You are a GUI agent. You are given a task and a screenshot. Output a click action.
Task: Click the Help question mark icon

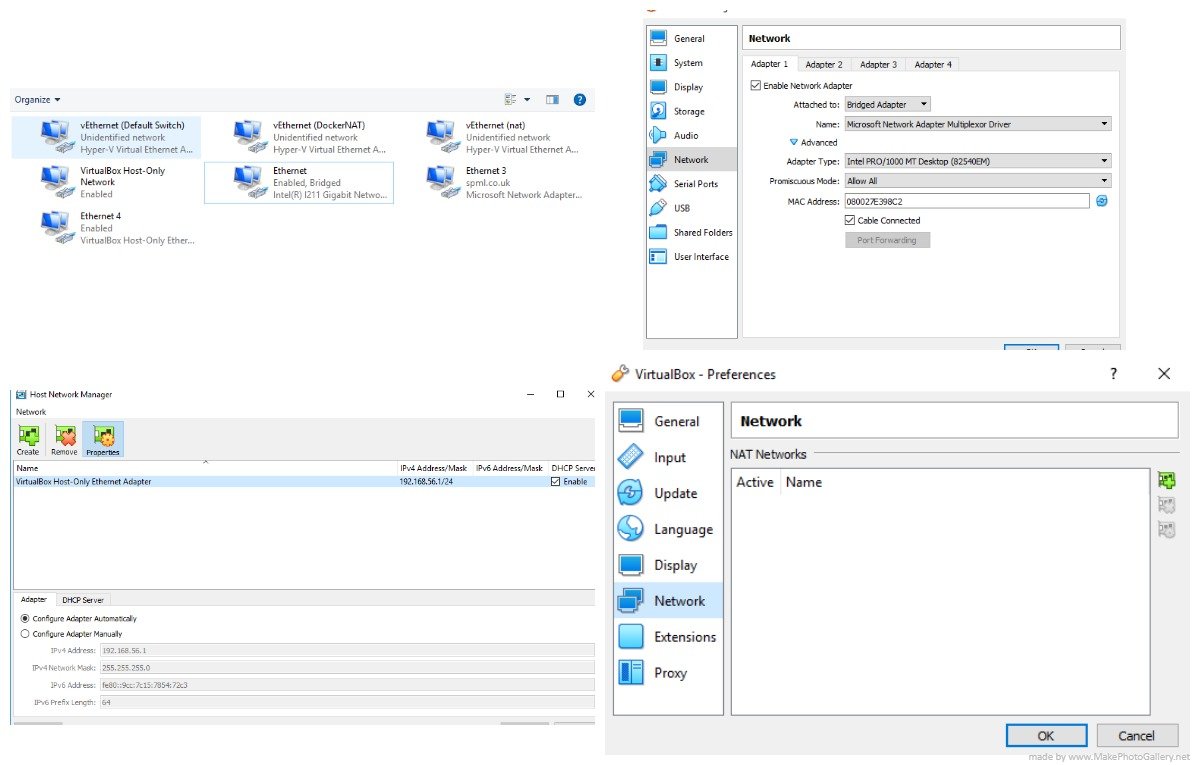click(579, 99)
